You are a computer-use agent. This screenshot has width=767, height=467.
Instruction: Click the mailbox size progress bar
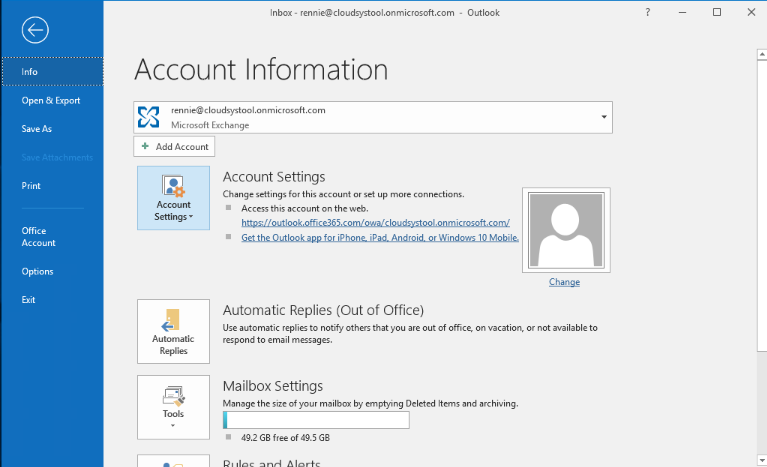click(316, 420)
